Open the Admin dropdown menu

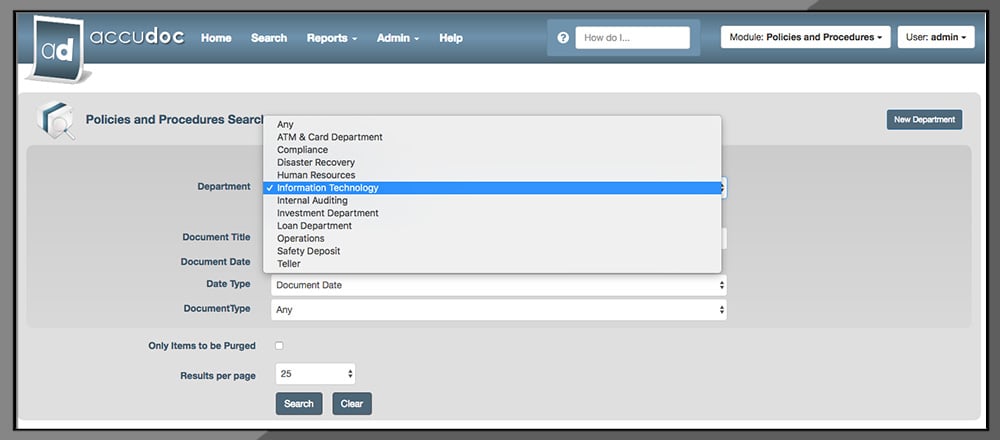[x=397, y=38]
